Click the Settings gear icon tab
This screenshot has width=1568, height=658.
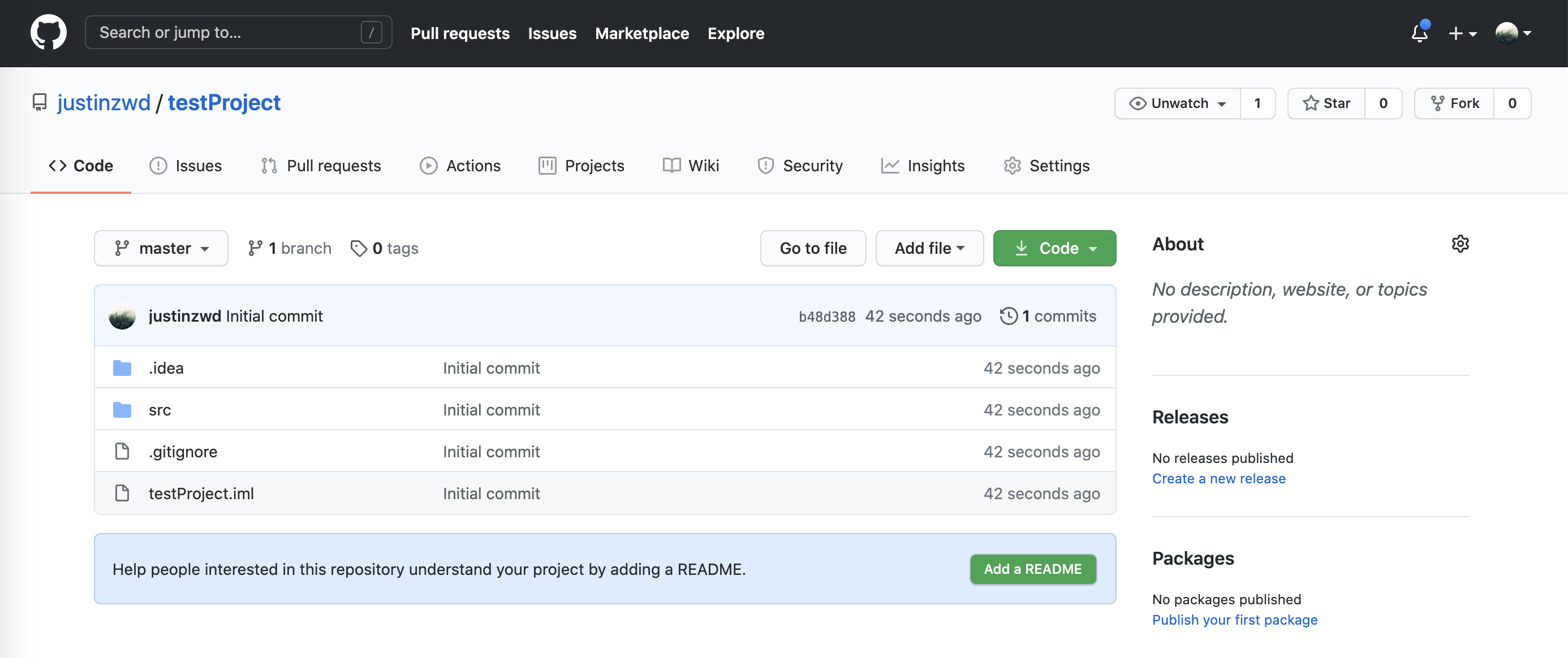1012,165
